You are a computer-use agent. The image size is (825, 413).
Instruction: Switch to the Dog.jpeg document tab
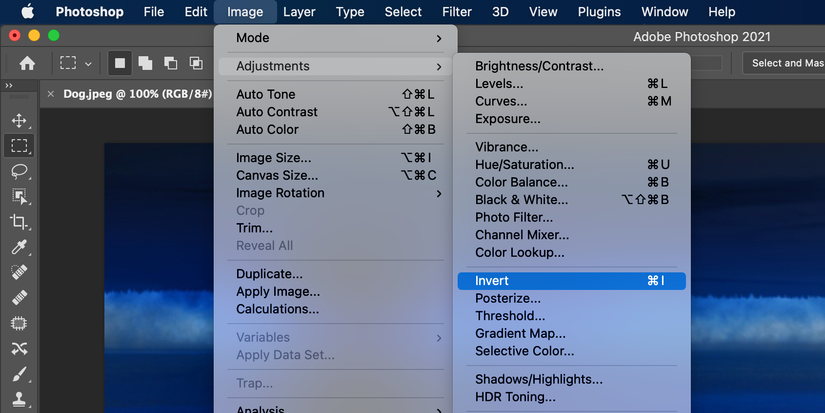coord(137,94)
